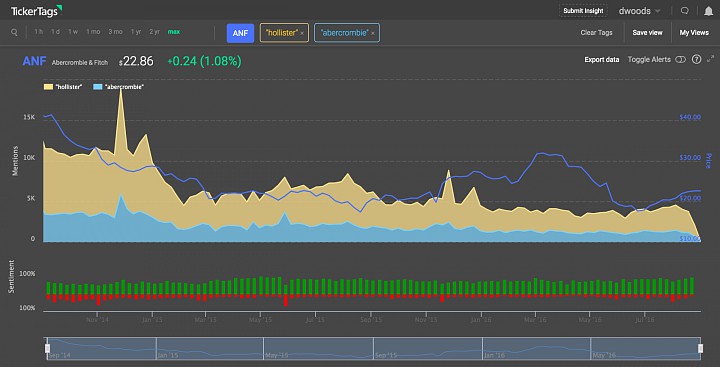This screenshot has width=720, height=367.
Task: Select the max time range
Action: [174, 32]
